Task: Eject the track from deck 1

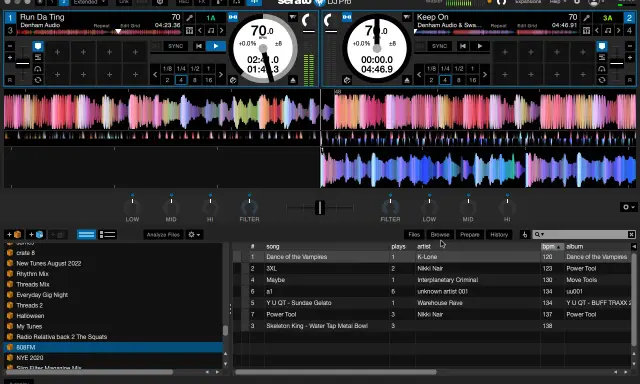Action: point(293,80)
